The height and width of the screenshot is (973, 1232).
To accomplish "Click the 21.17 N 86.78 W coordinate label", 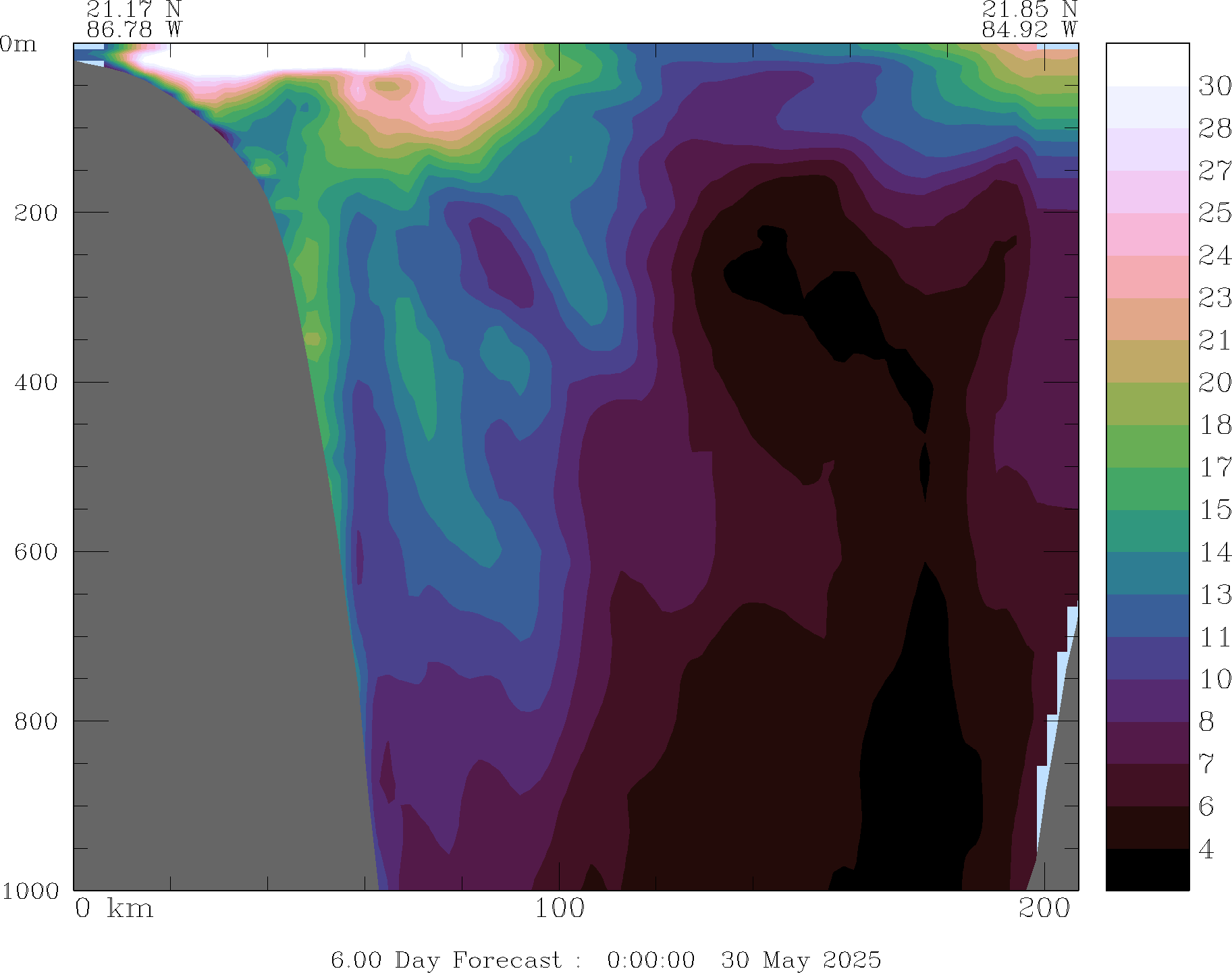I will 134,20.
